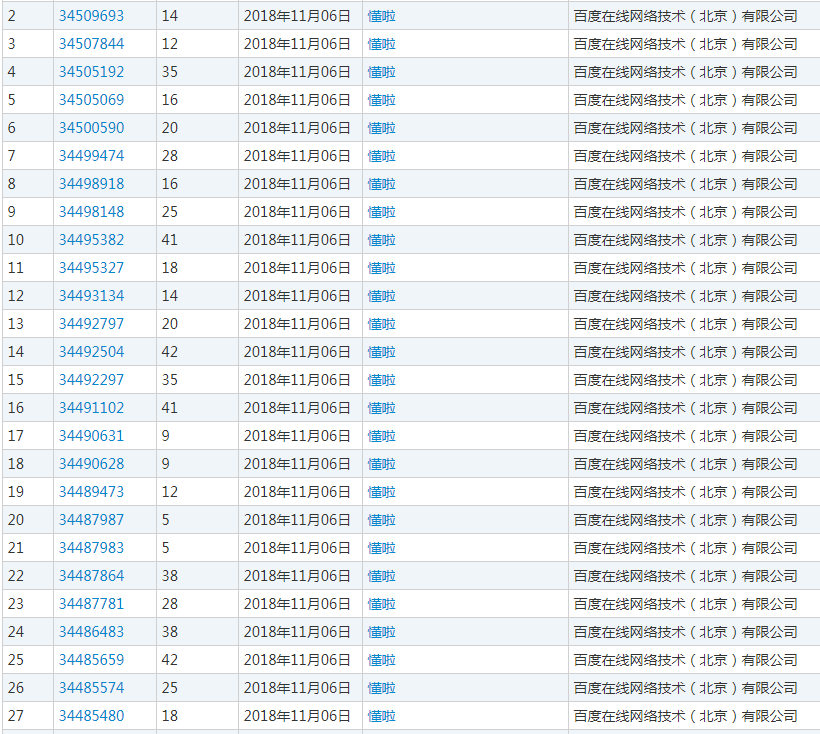Click 懂啦 trademark name in row 2
Image resolution: width=820 pixels, height=734 pixels.
[x=381, y=16]
